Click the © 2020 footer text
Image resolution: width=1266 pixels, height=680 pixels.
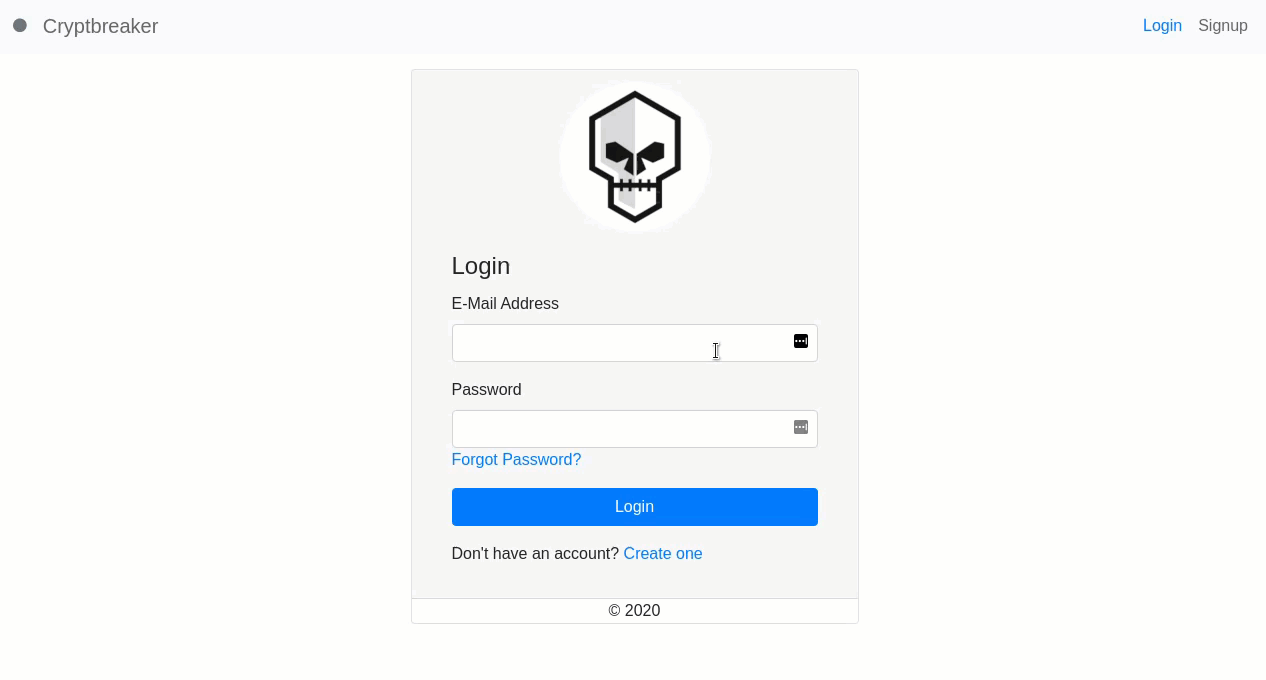pos(635,611)
